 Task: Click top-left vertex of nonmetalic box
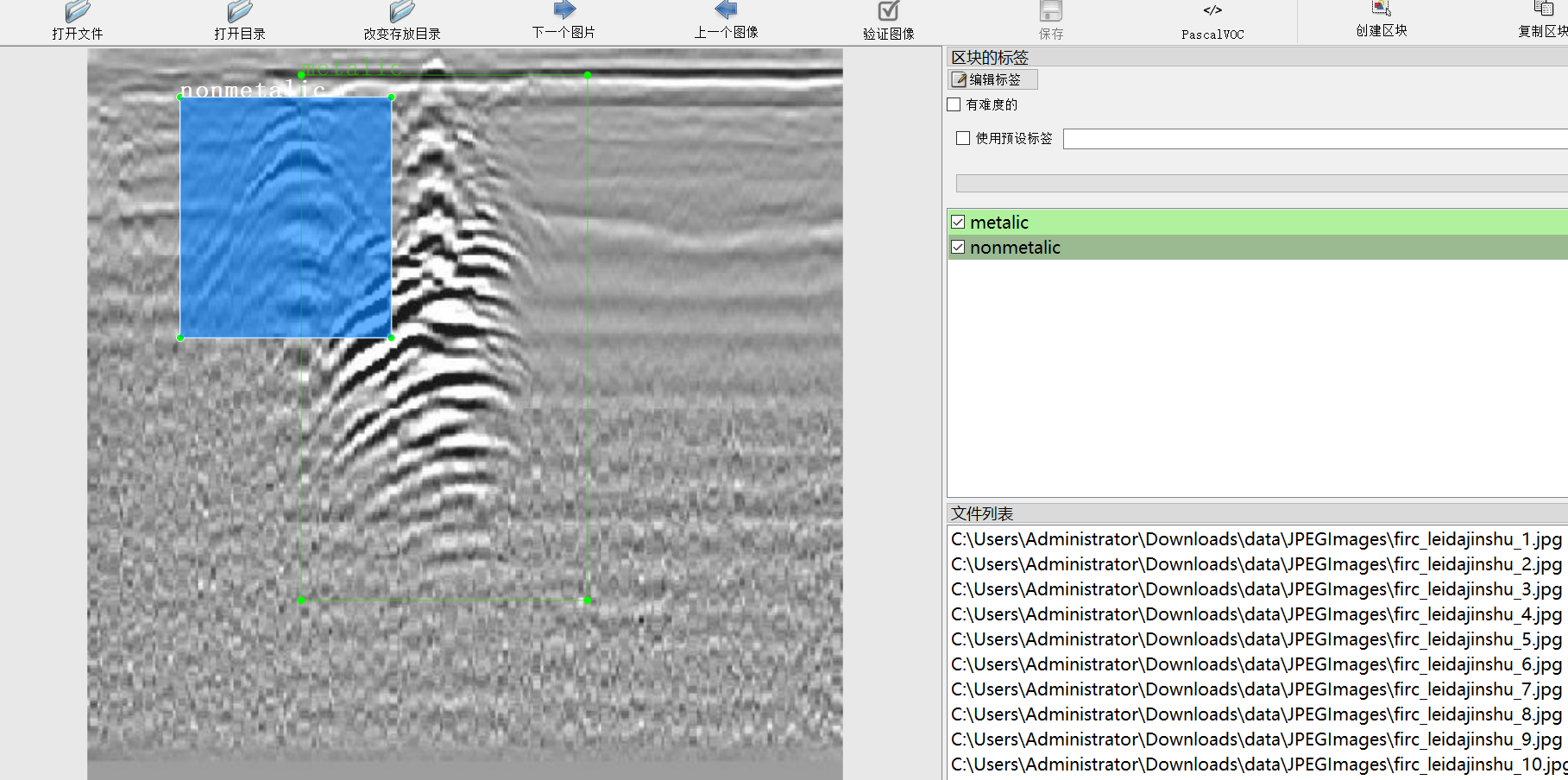pyautogui.click(x=180, y=97)
